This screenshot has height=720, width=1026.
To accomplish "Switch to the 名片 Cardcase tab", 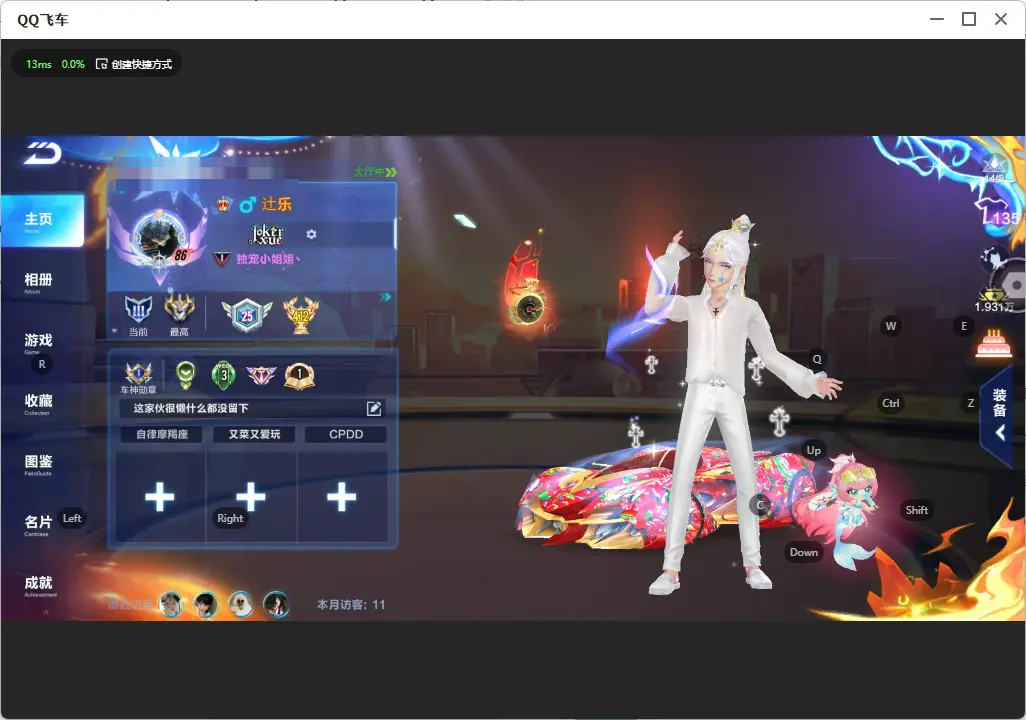I will point(41,525).
